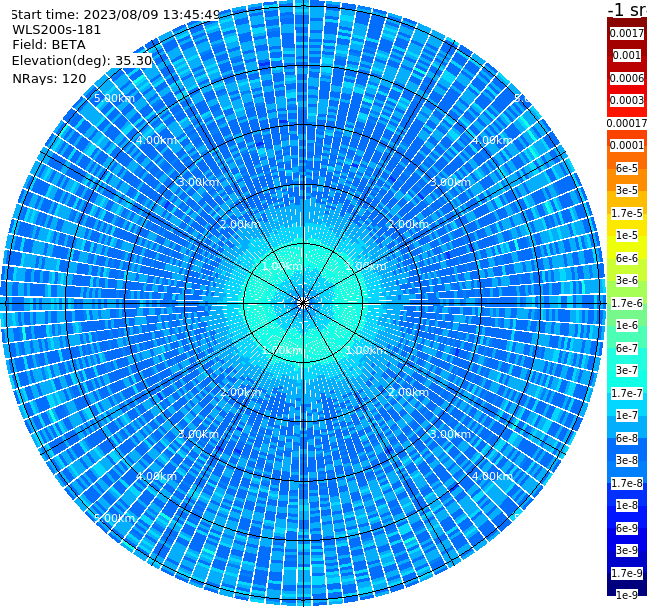
Task: Select the 'Elevation(deg): 35.30' text
Action: click(82, 61)
